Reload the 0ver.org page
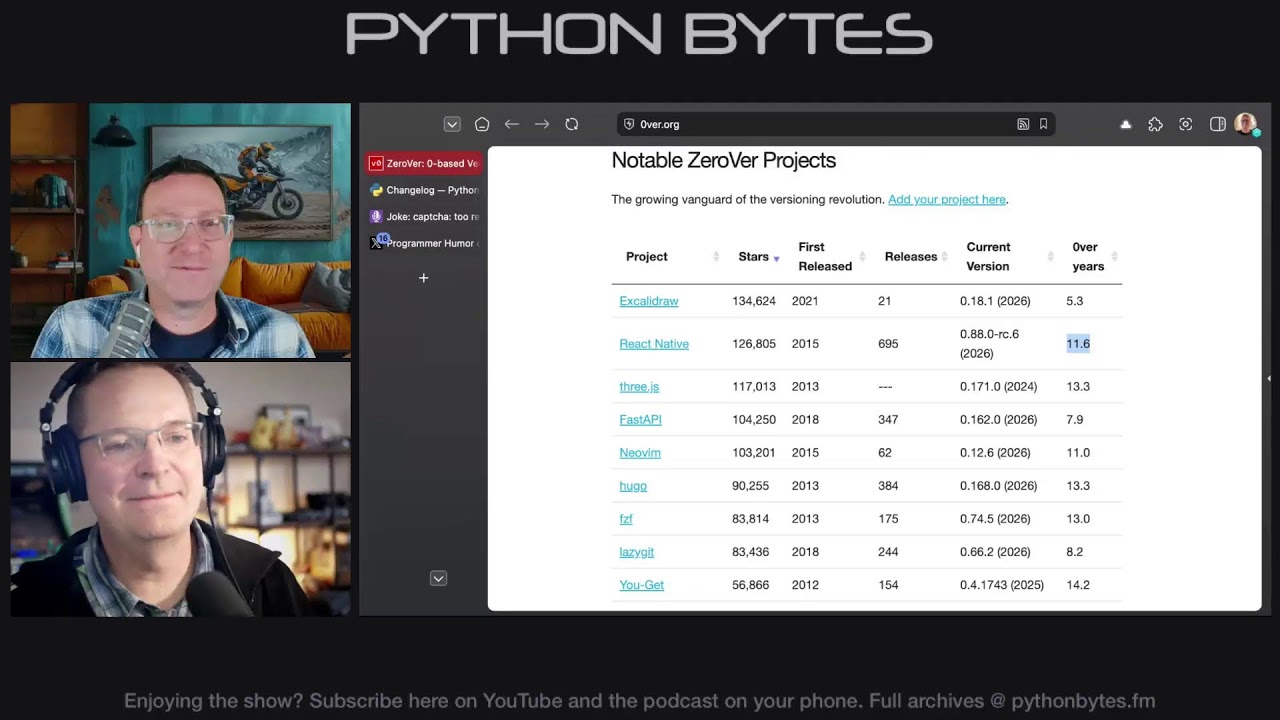Image resolution: width=1280 pixels, height=720 pixels. point(572,124)
